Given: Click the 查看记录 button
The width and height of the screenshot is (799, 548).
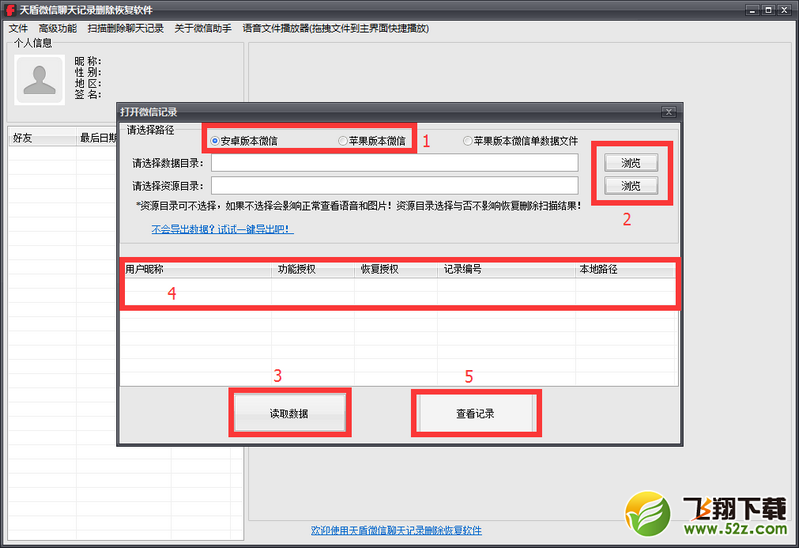Looking at the screenshot, I should pos(475,413).
